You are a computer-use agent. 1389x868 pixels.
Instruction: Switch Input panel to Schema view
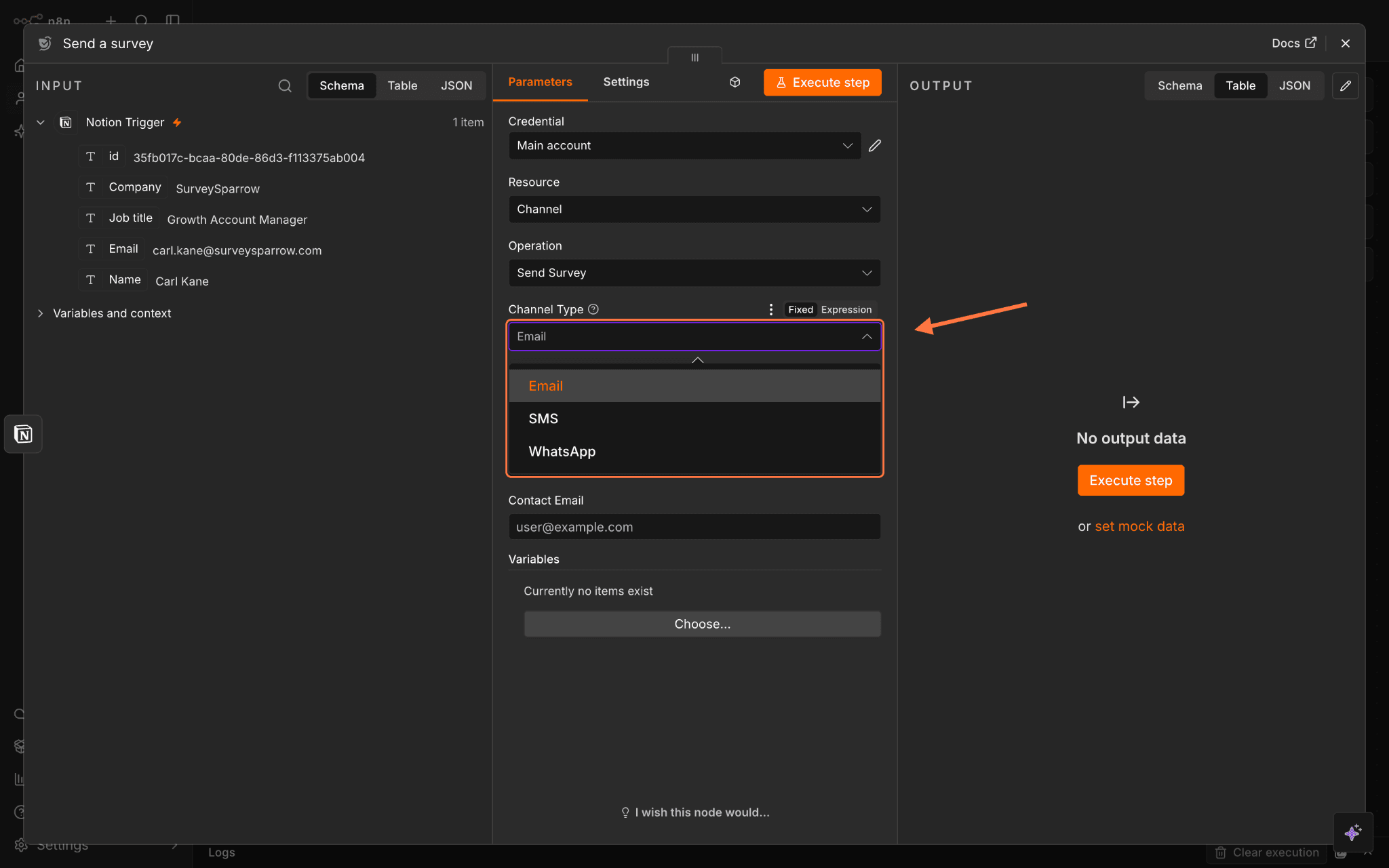[x=342, y=86]
